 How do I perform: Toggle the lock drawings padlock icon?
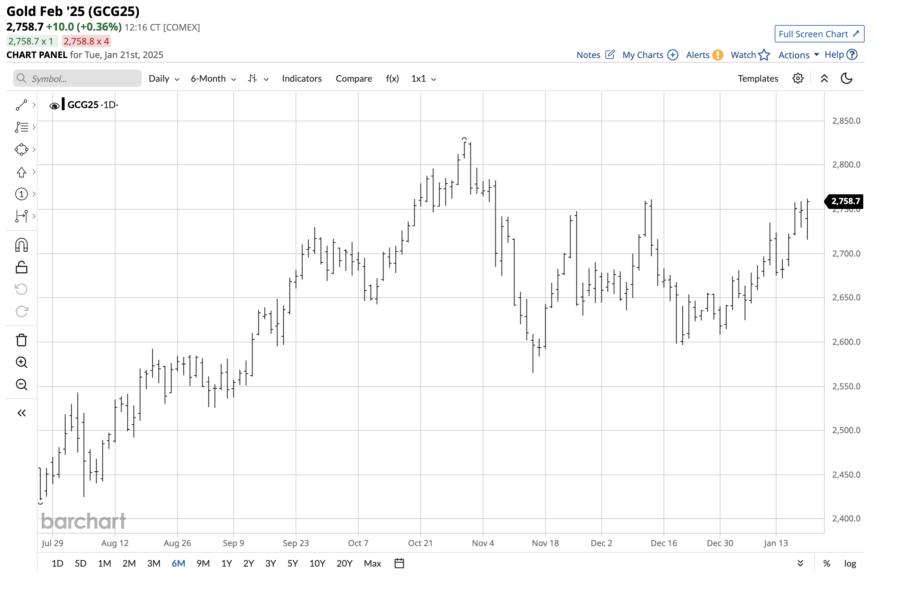tap(21, 267)
